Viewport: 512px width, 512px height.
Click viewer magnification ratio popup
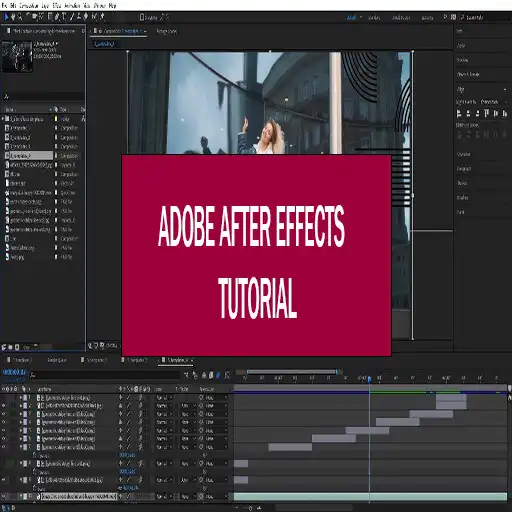click(x=112, y=346)
